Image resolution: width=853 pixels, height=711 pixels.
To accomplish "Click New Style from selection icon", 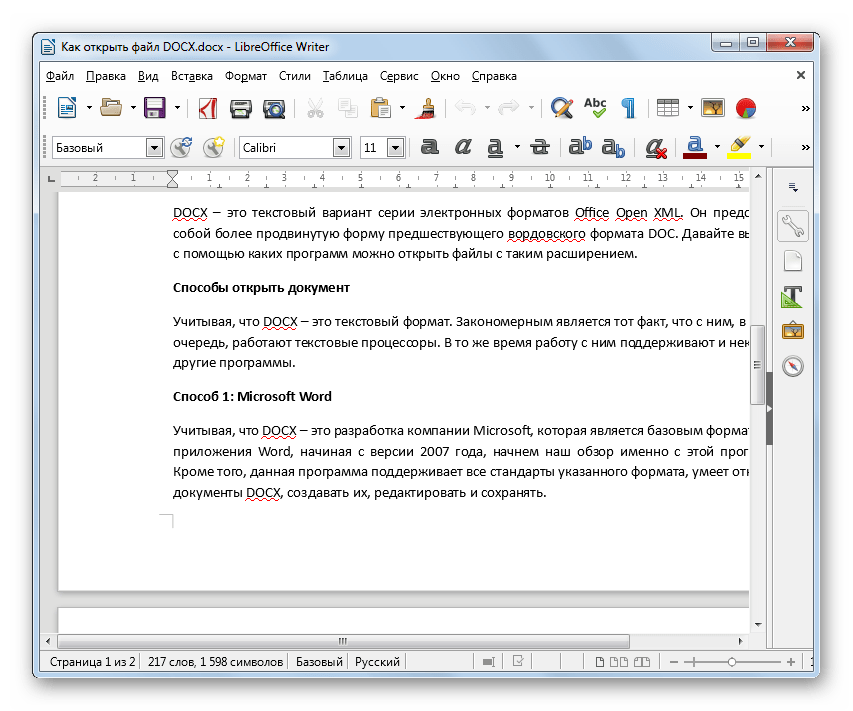I will pos(214,147).
